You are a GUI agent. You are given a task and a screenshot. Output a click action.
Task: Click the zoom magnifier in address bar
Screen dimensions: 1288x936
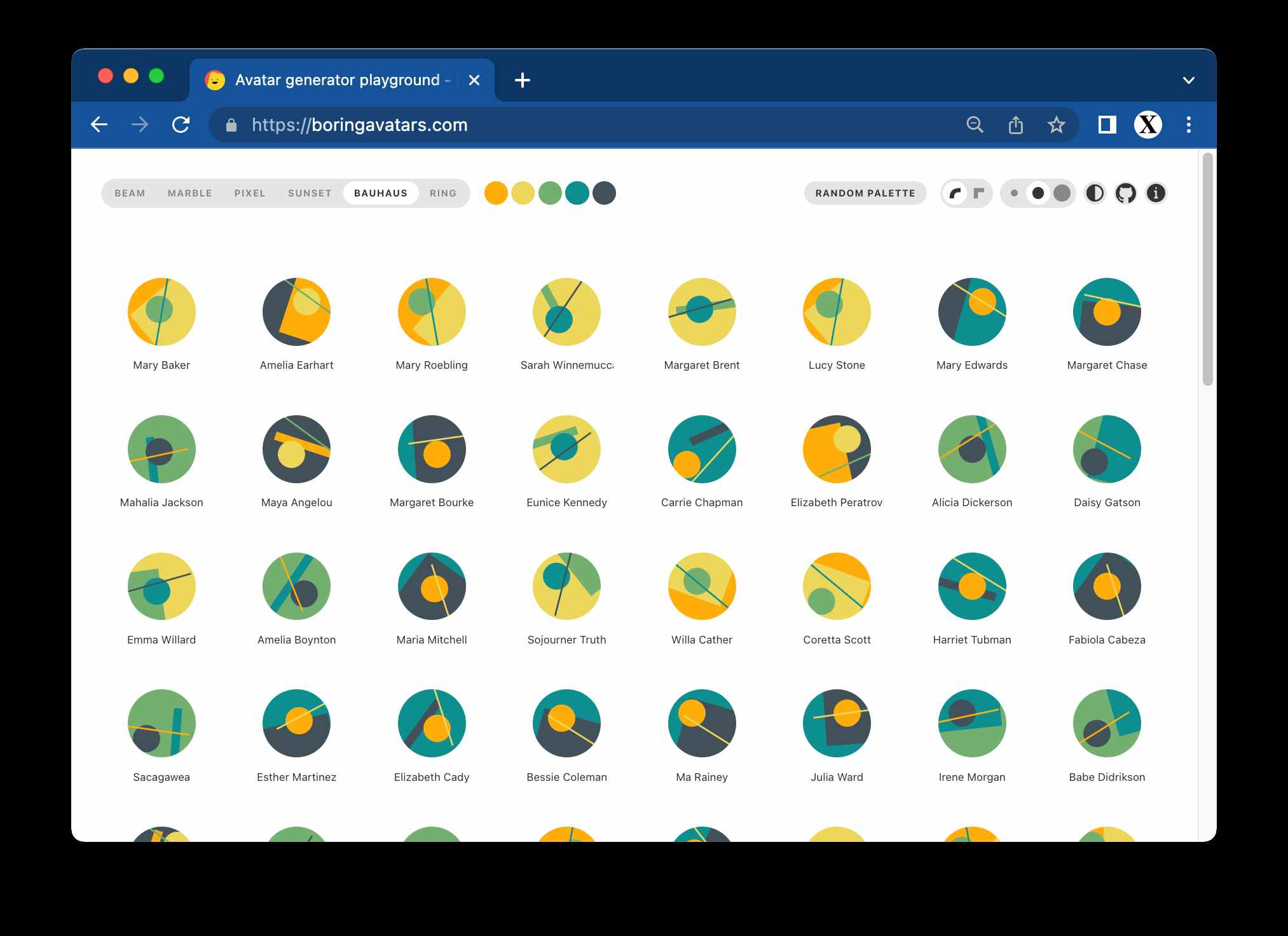point(975,125)
